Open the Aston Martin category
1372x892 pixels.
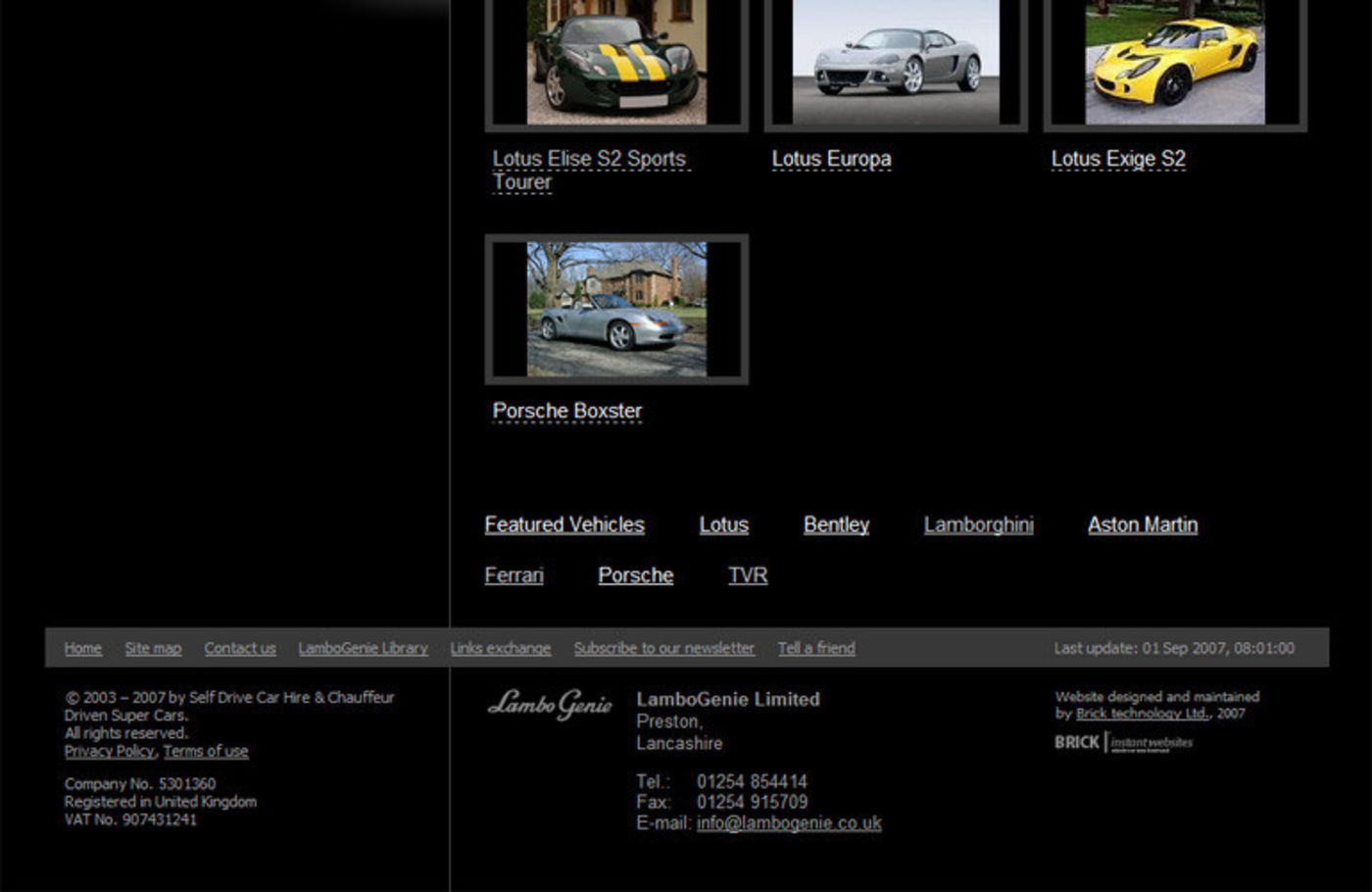[1142, 524]
